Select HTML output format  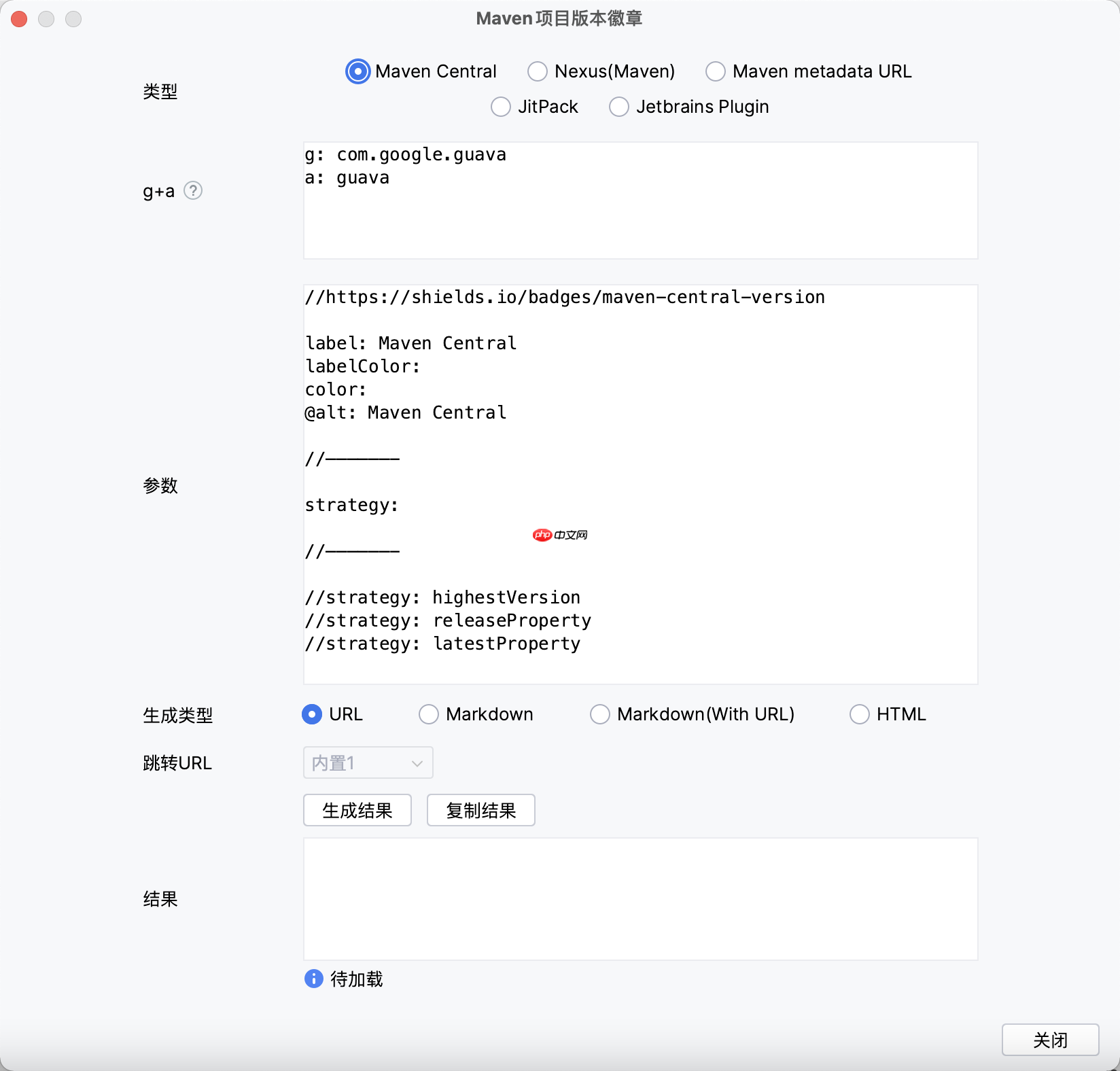pyautogui.click(x=860, y=714)
